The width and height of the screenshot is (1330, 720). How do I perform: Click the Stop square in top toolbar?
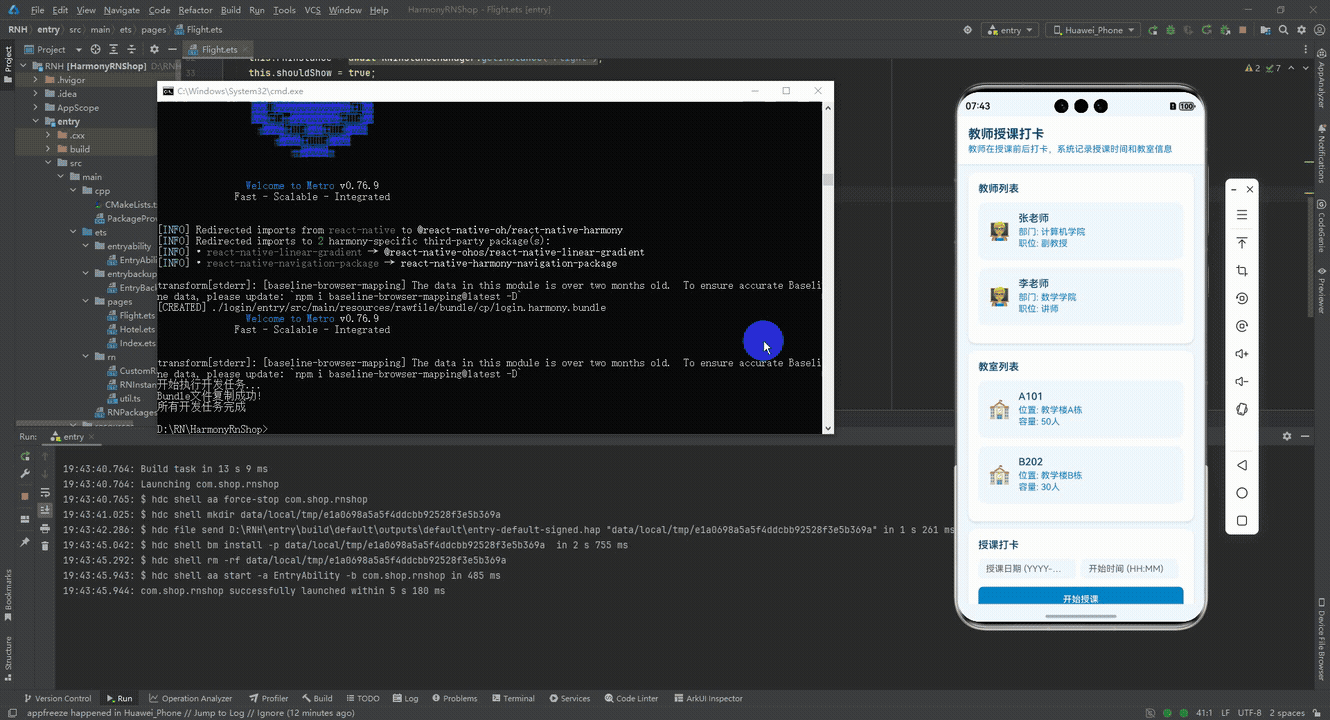point(1243,30)
